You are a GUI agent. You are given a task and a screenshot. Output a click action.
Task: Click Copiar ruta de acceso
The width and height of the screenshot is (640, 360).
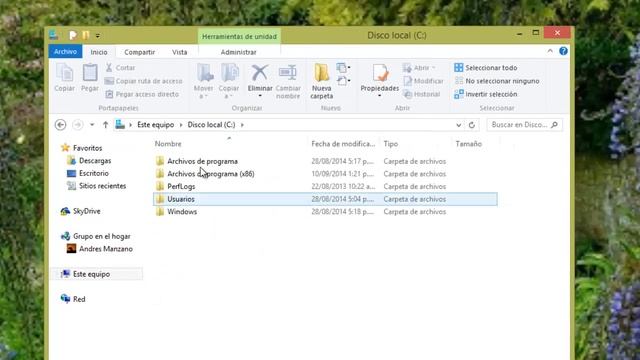tap(144, 81)
